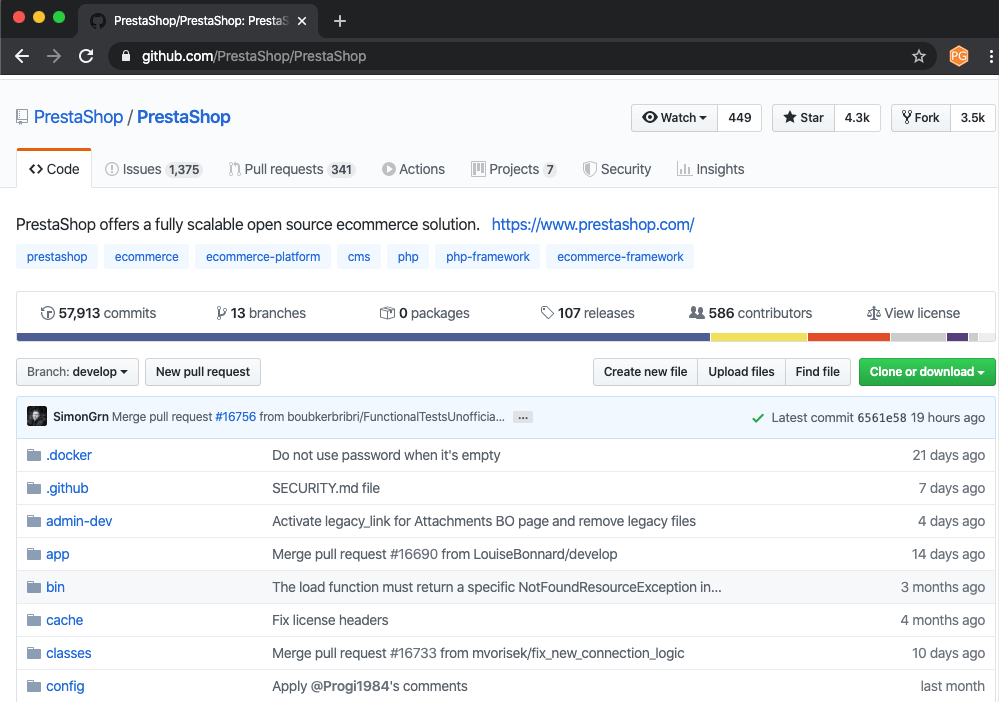
Task: Expand the commit message ellipsis
Action: coord(522,416)
